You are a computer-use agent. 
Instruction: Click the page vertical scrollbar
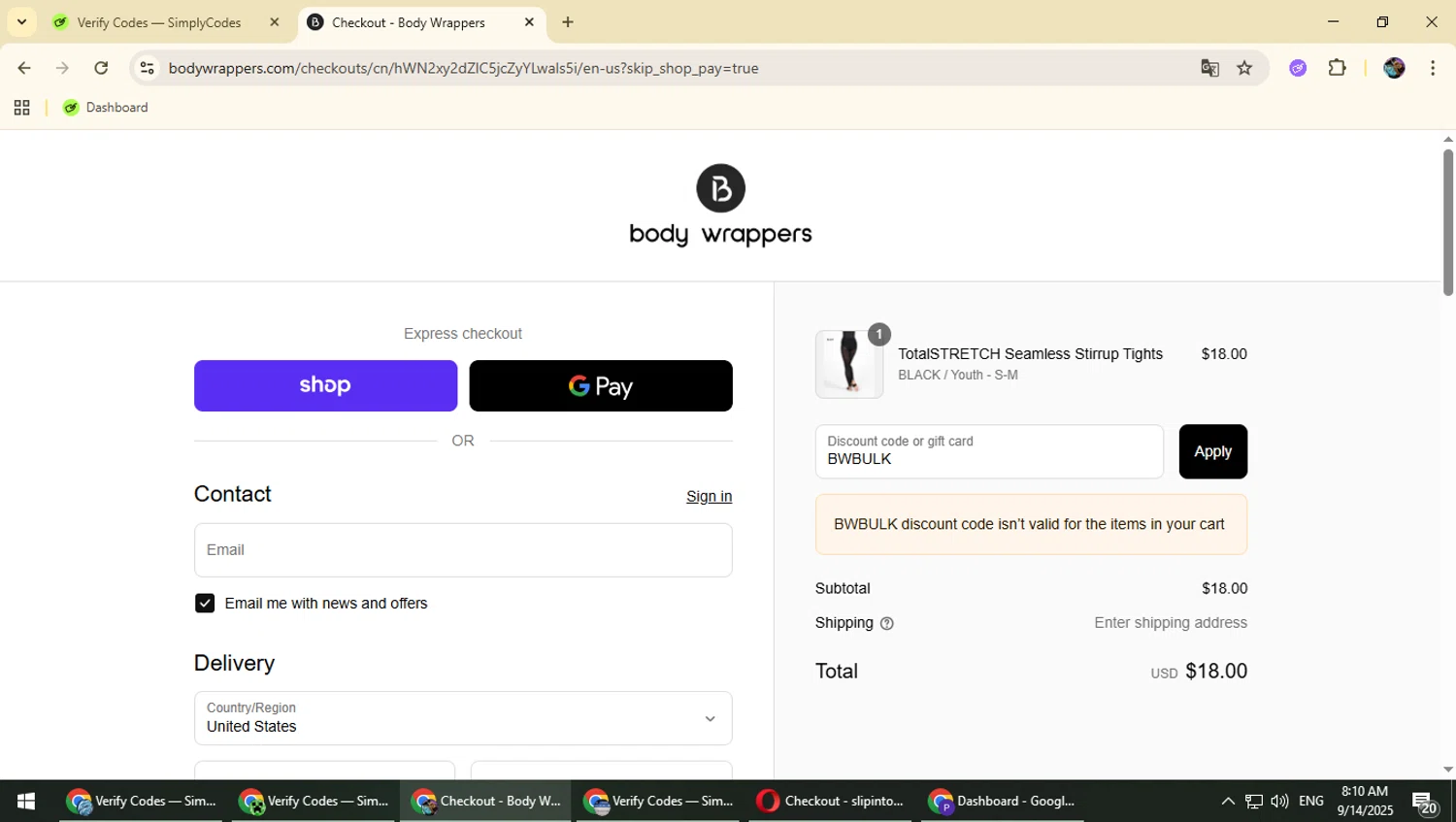tap(1447, 222)
